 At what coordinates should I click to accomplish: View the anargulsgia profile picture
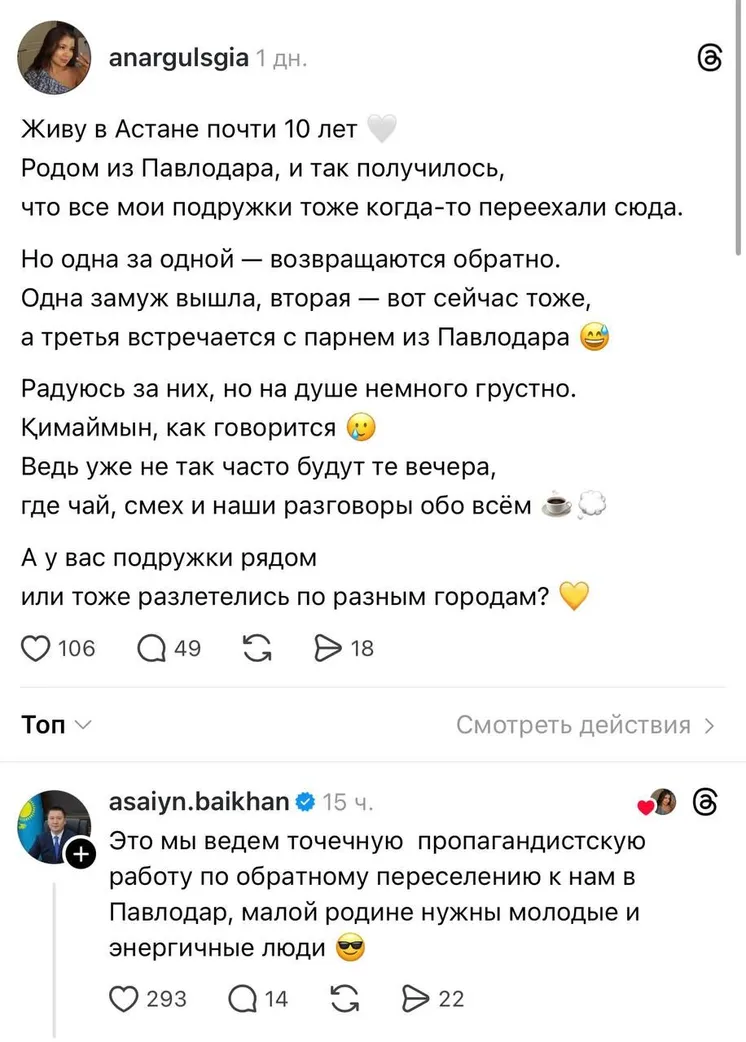click(53, 58)
